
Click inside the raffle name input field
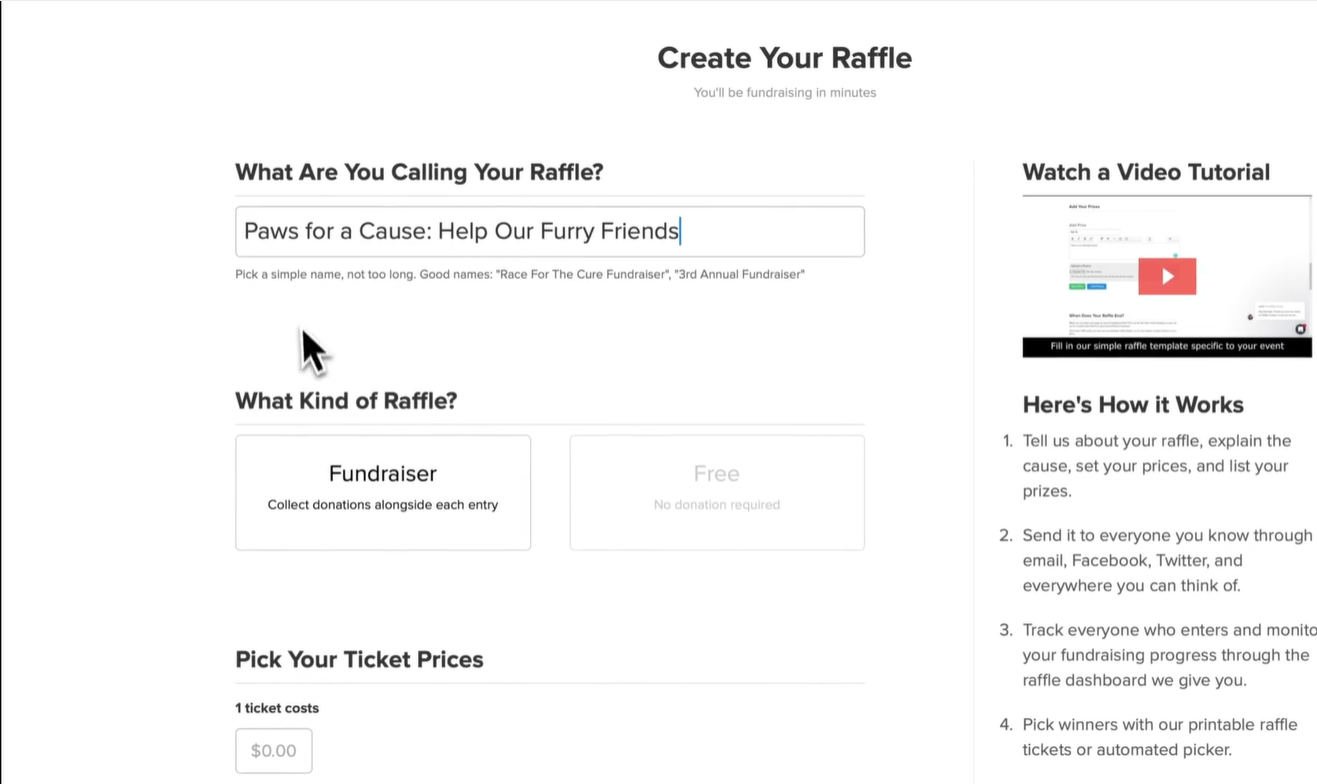549,231
